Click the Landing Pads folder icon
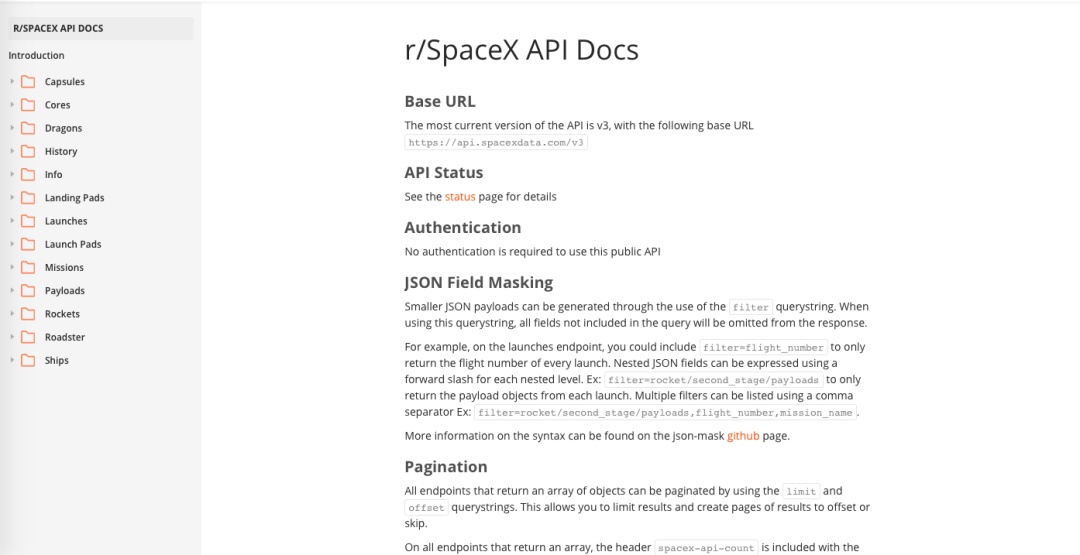Screen dimensions: 1080x555 click(x=28, y=198)
